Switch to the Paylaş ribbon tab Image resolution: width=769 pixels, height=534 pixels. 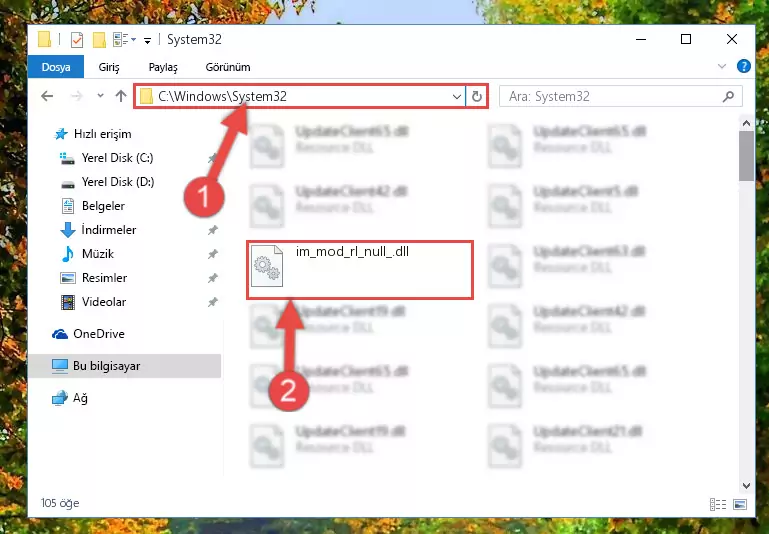pyautogui.click(x=163, y=67)
